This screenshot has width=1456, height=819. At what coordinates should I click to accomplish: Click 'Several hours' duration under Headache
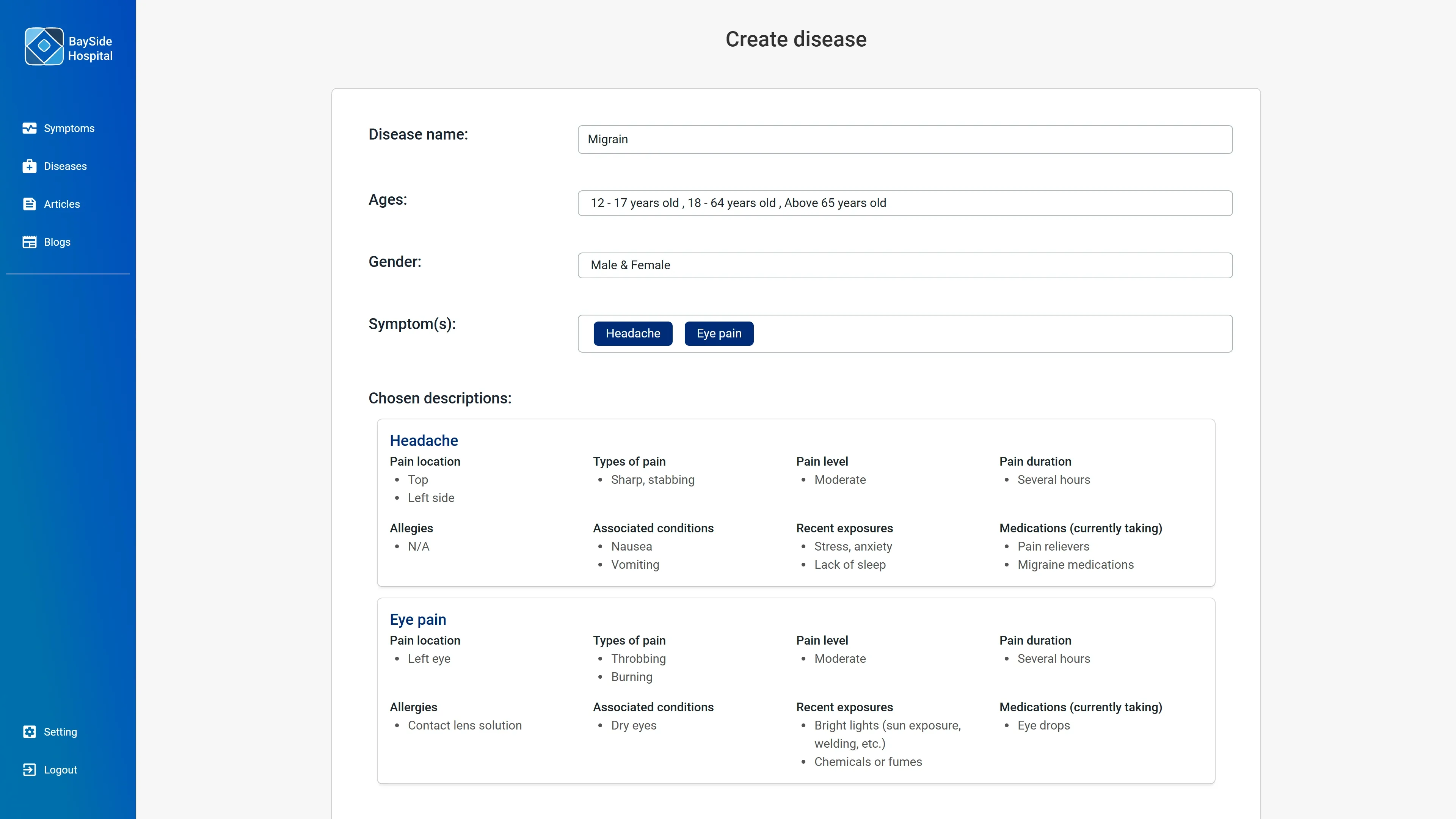pos(1054,480)
